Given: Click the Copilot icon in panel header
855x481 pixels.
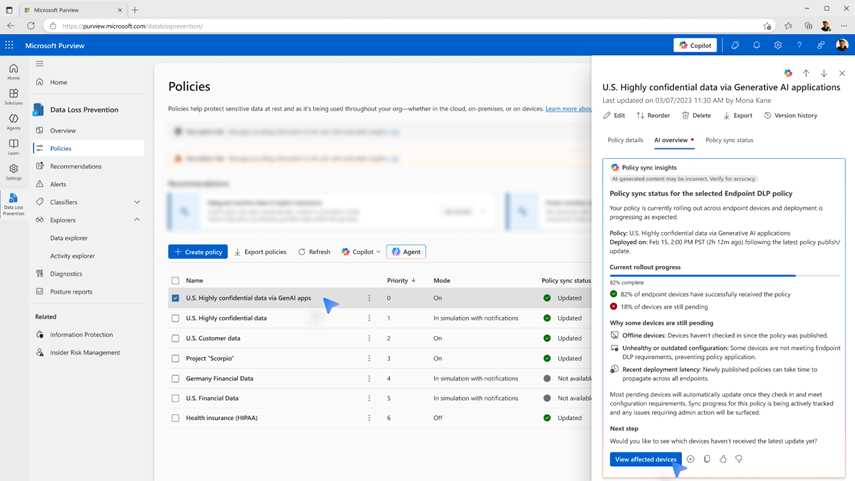Looking at the screenshot, I should click(788, 73).
